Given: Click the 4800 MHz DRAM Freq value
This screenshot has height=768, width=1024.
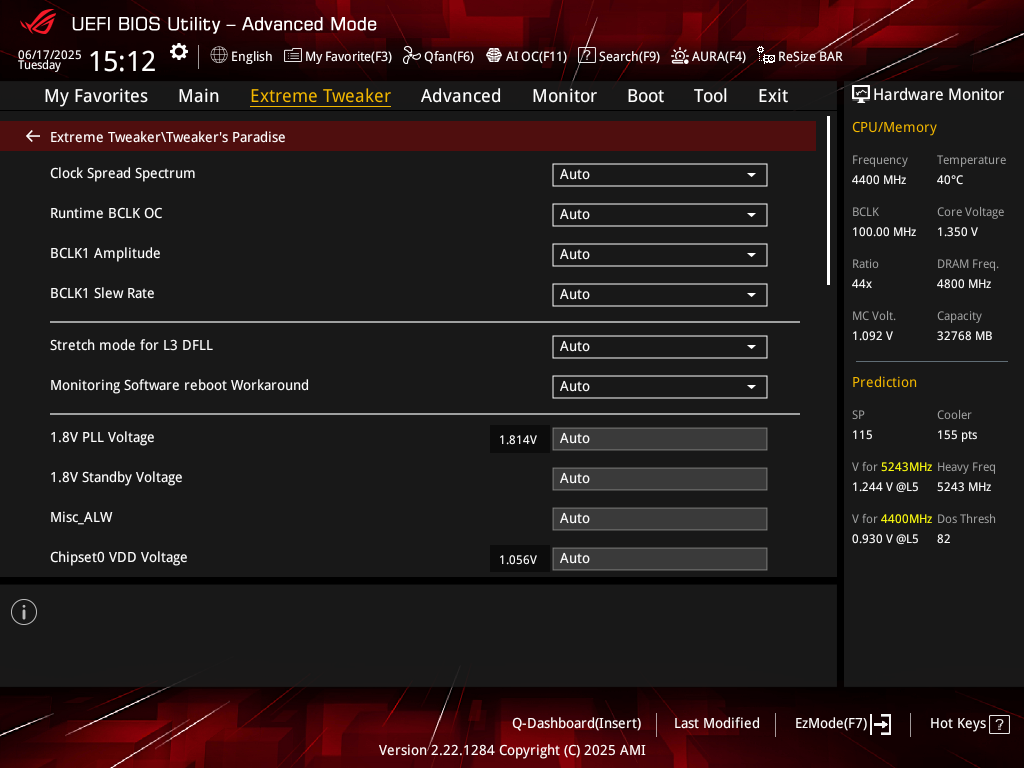Looking at the screenshot, I should point(964,283).
